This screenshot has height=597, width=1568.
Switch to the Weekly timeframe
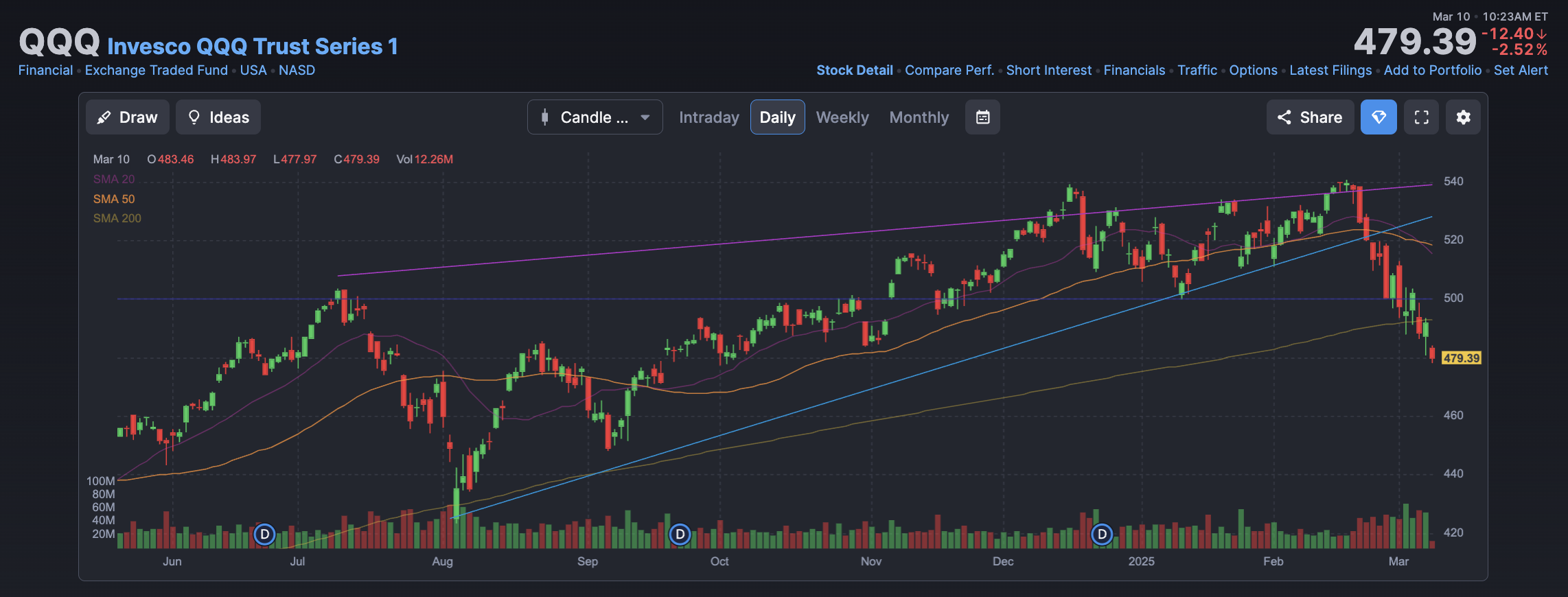(842, 117)
